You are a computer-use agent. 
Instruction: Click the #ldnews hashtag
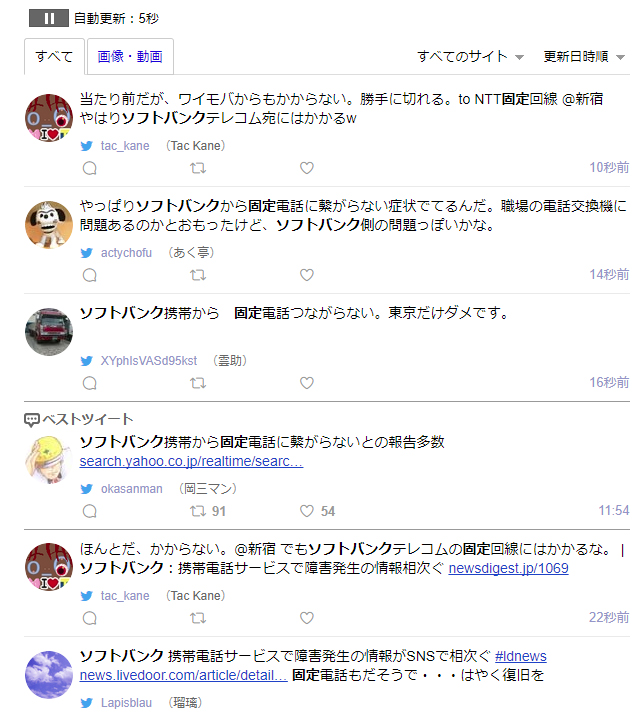pos(521,656)
